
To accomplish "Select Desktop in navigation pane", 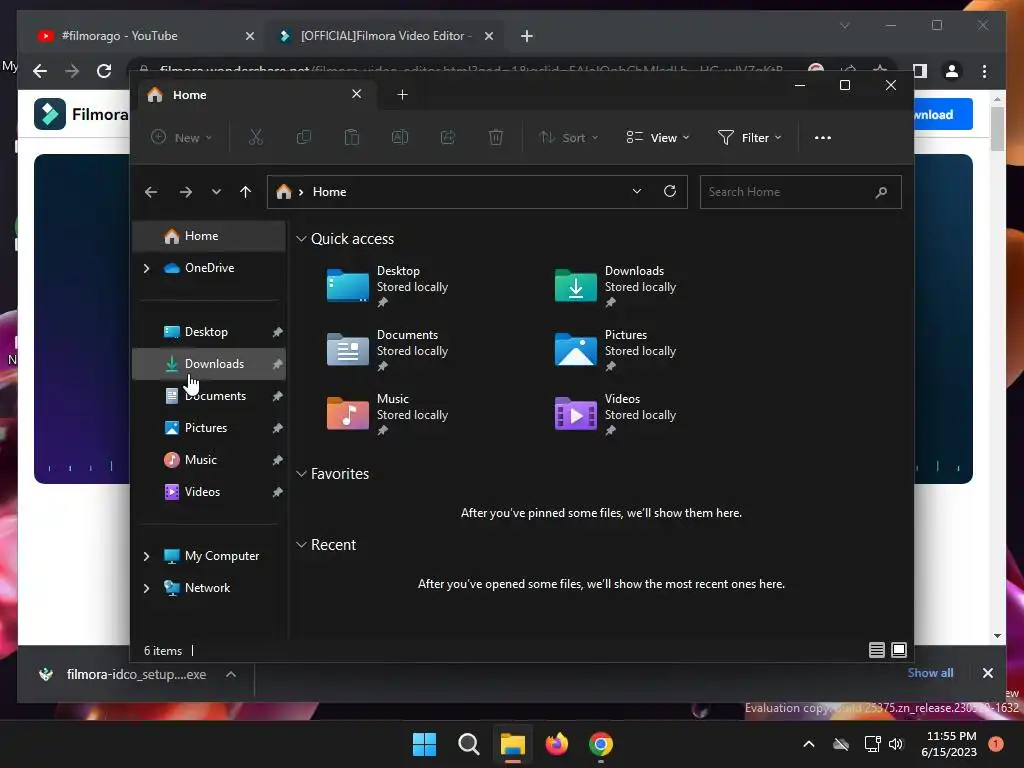I will 209,332.
